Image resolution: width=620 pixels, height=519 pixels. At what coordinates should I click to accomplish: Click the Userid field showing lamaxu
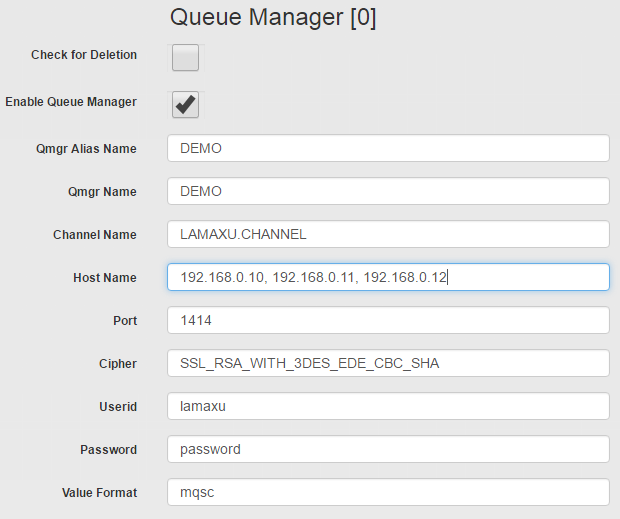388,406
